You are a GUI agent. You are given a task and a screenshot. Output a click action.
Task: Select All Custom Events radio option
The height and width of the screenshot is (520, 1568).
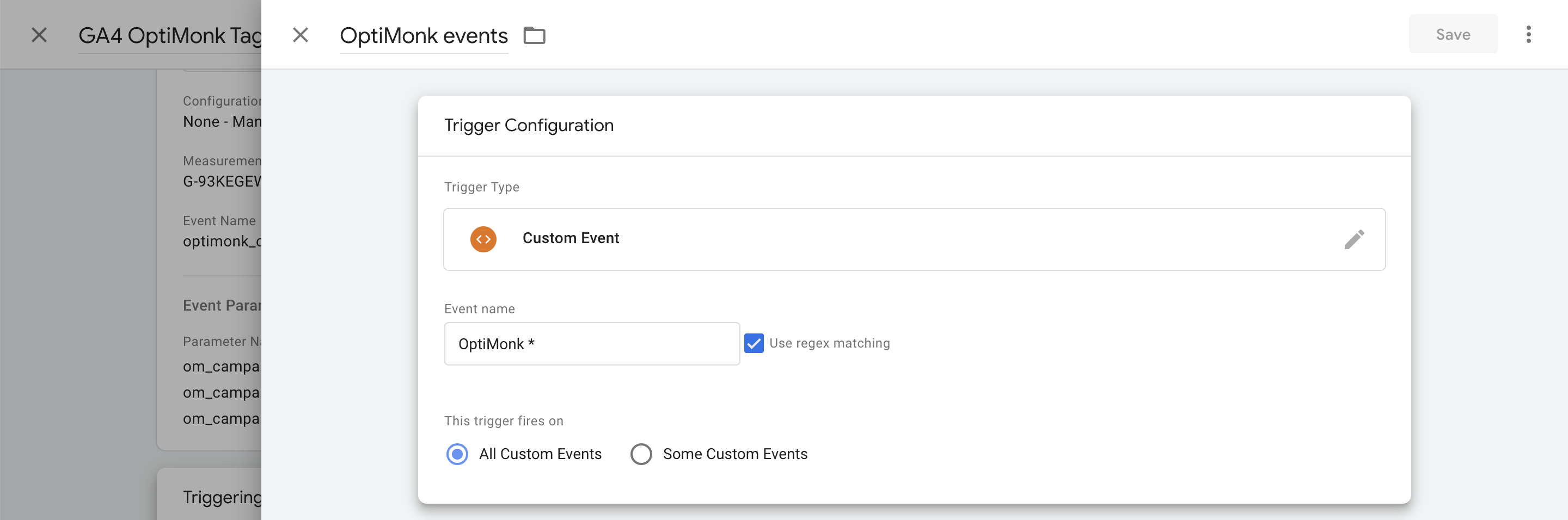pos(457,454)
